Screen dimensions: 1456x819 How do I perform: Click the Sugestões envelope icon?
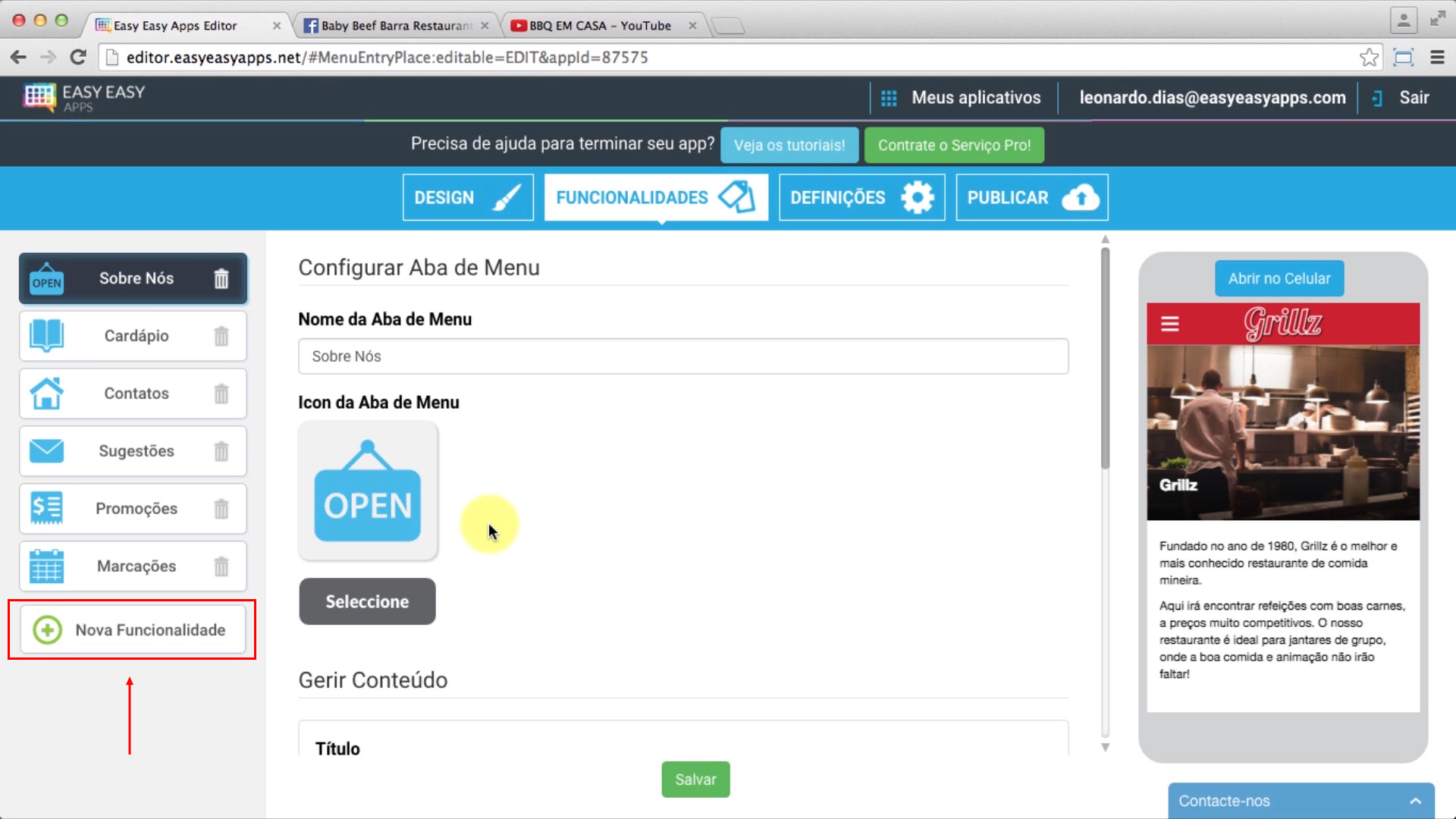click(x=45, y=450)
